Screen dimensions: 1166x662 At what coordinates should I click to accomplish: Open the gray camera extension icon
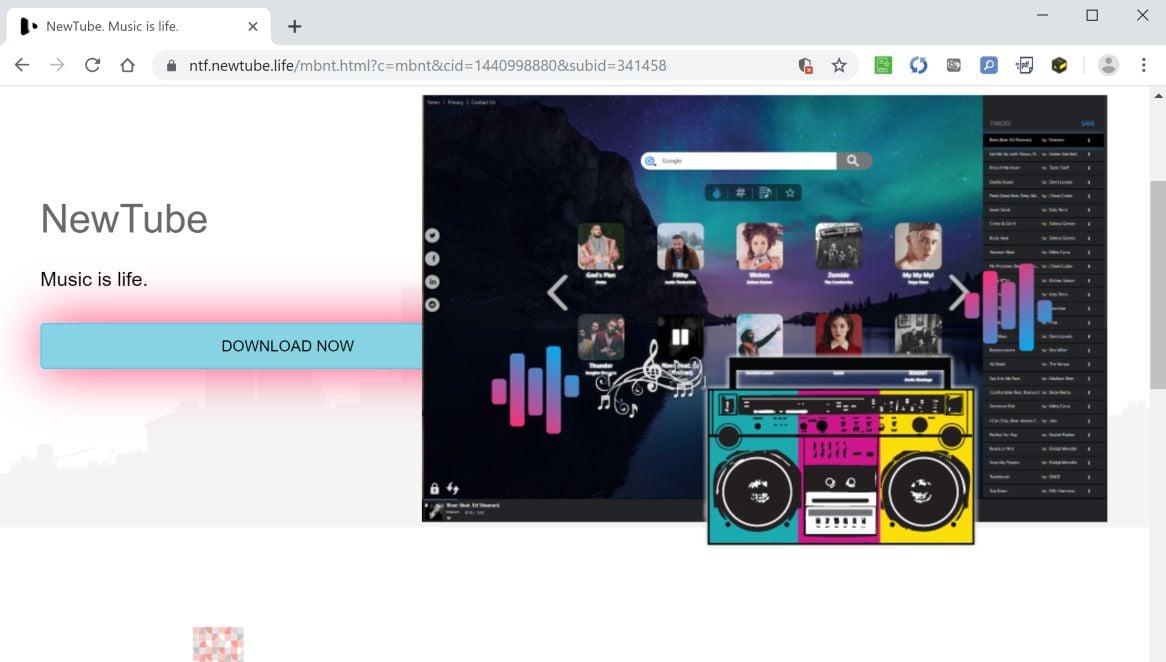tap(953, 65)
